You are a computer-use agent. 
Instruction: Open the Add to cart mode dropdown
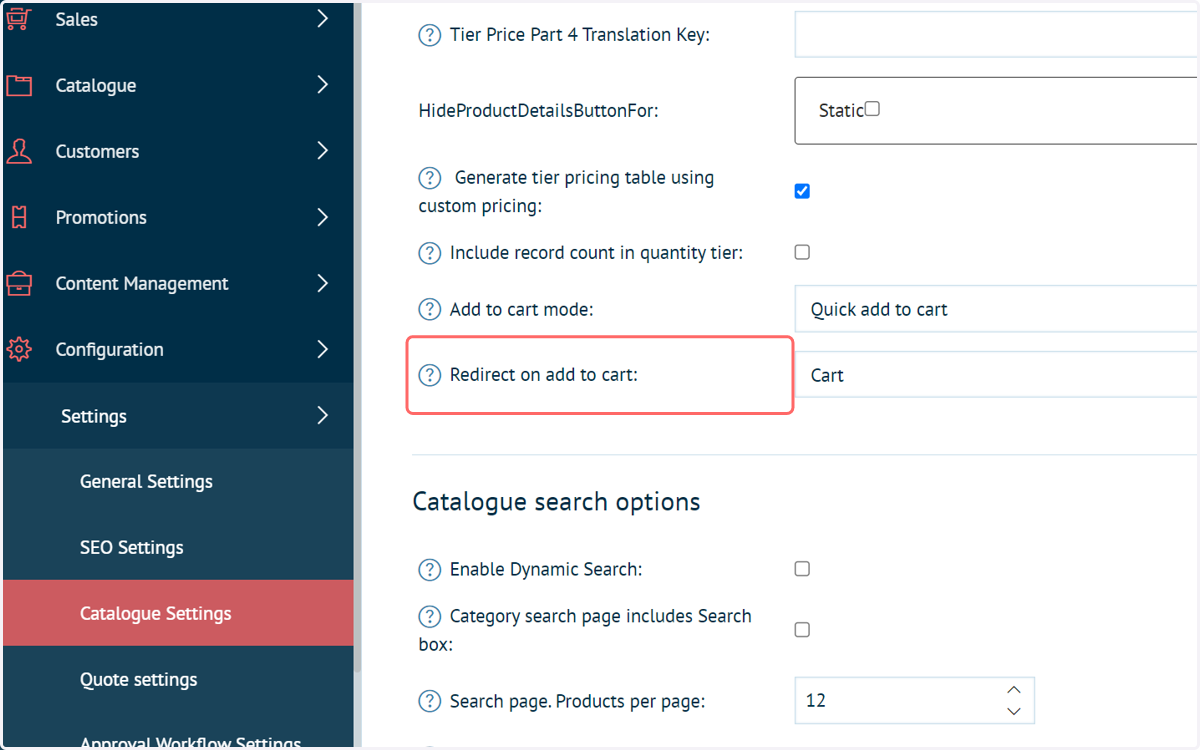coord(997,309)
